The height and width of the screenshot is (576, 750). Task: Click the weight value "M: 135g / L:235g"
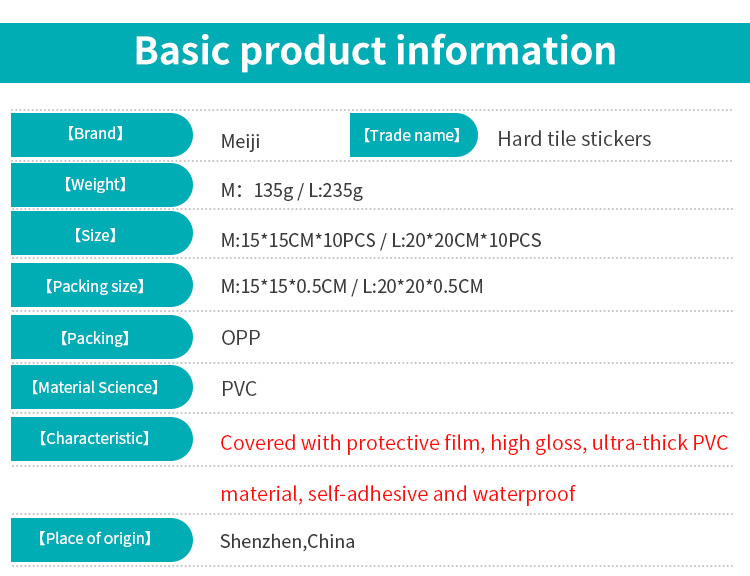point(292,190)
